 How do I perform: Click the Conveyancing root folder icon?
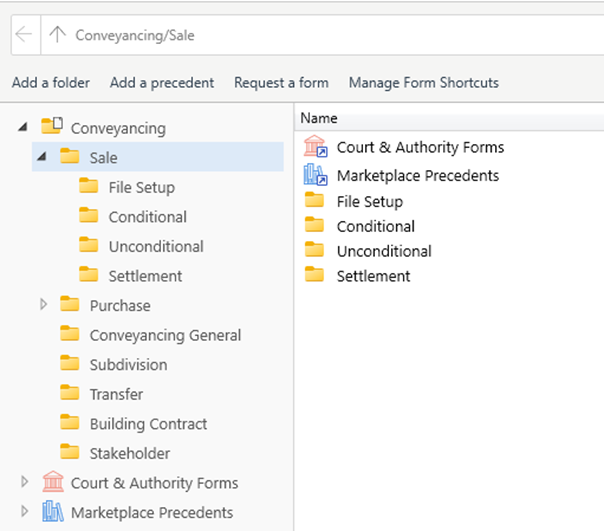pos(52,126)
